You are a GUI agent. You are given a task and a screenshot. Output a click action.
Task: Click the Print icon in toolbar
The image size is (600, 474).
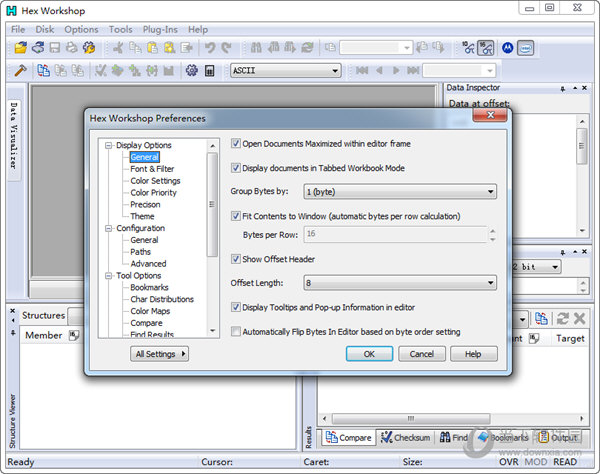tap(72, 48)
